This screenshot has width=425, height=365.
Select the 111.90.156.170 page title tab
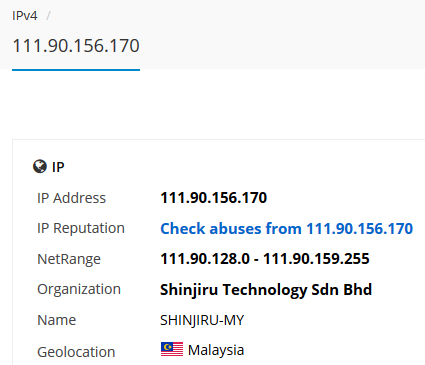76,46
